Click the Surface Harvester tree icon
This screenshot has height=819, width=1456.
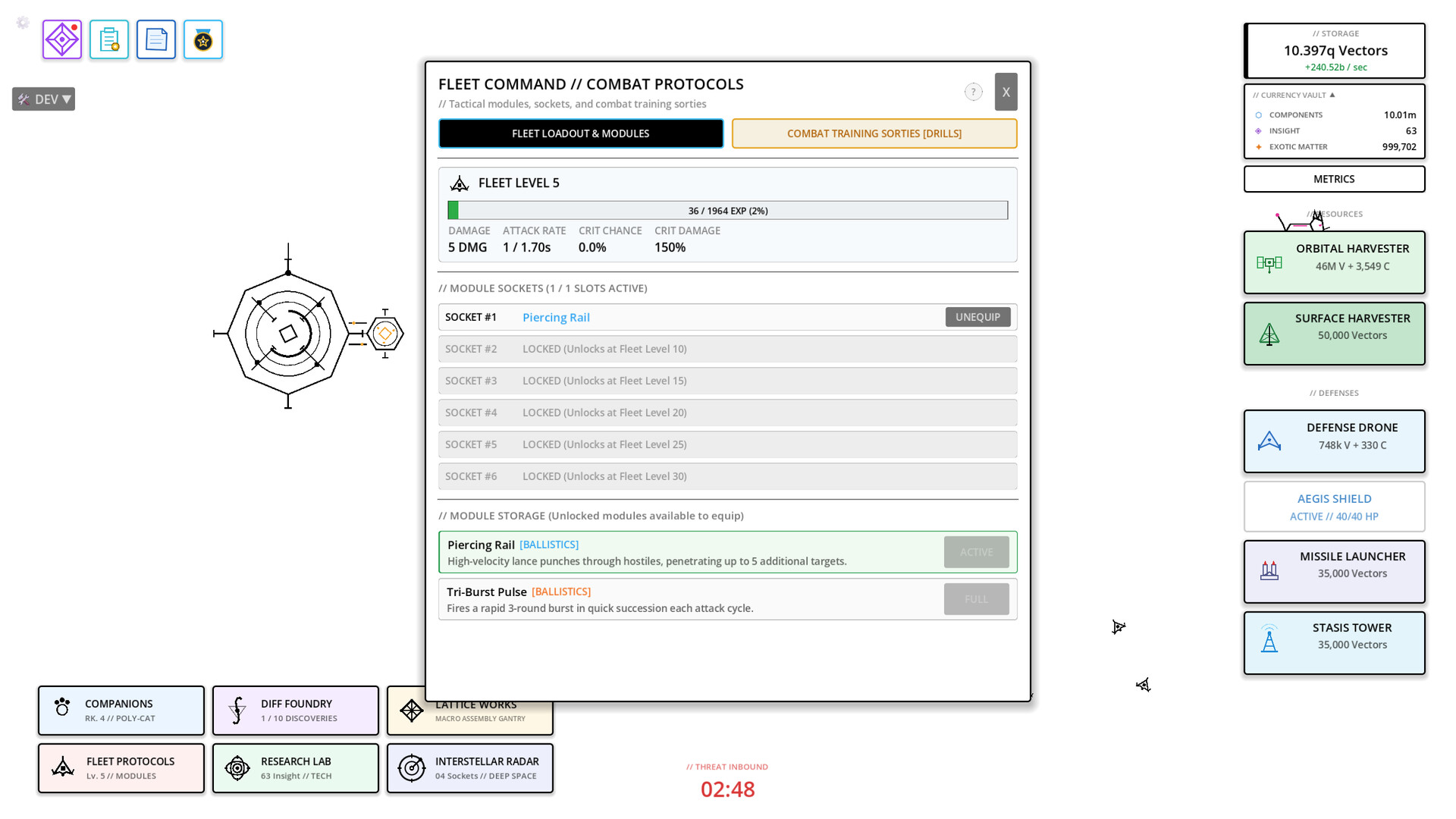click(1269, 334)
